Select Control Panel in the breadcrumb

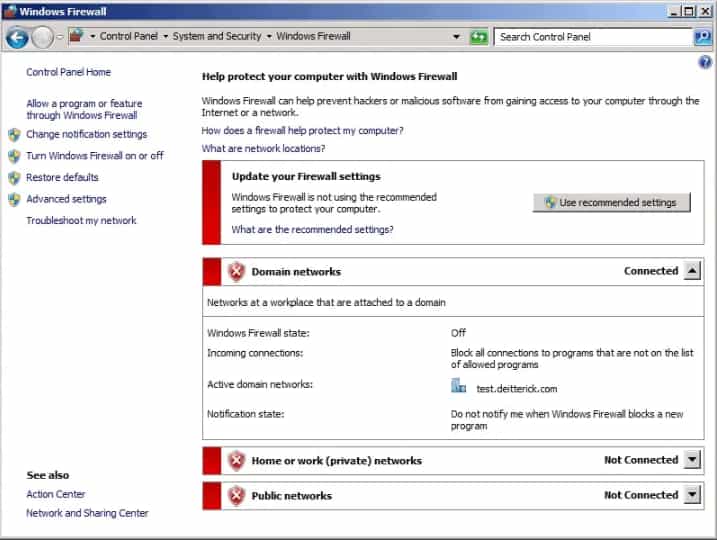coord(128,36)
